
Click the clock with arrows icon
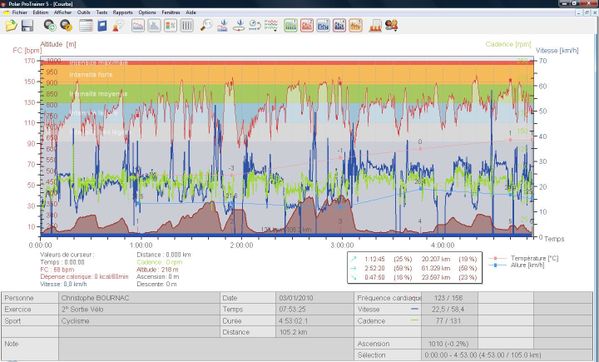pyautogui.click(x=254, y=26)
